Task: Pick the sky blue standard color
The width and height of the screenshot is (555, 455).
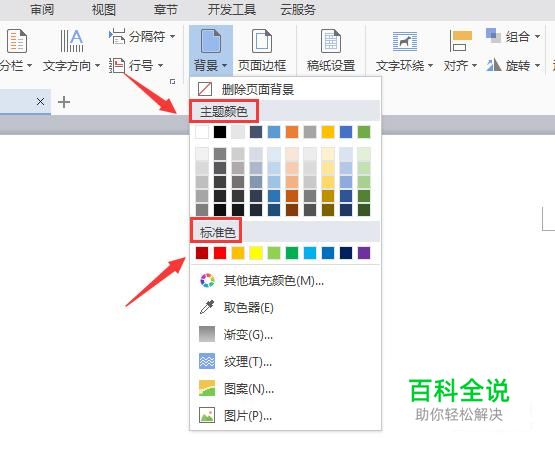Action: pos(310,253)
